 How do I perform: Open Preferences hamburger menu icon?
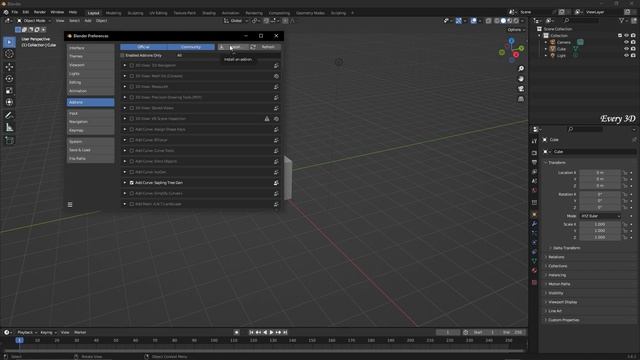tap(70, 204)
